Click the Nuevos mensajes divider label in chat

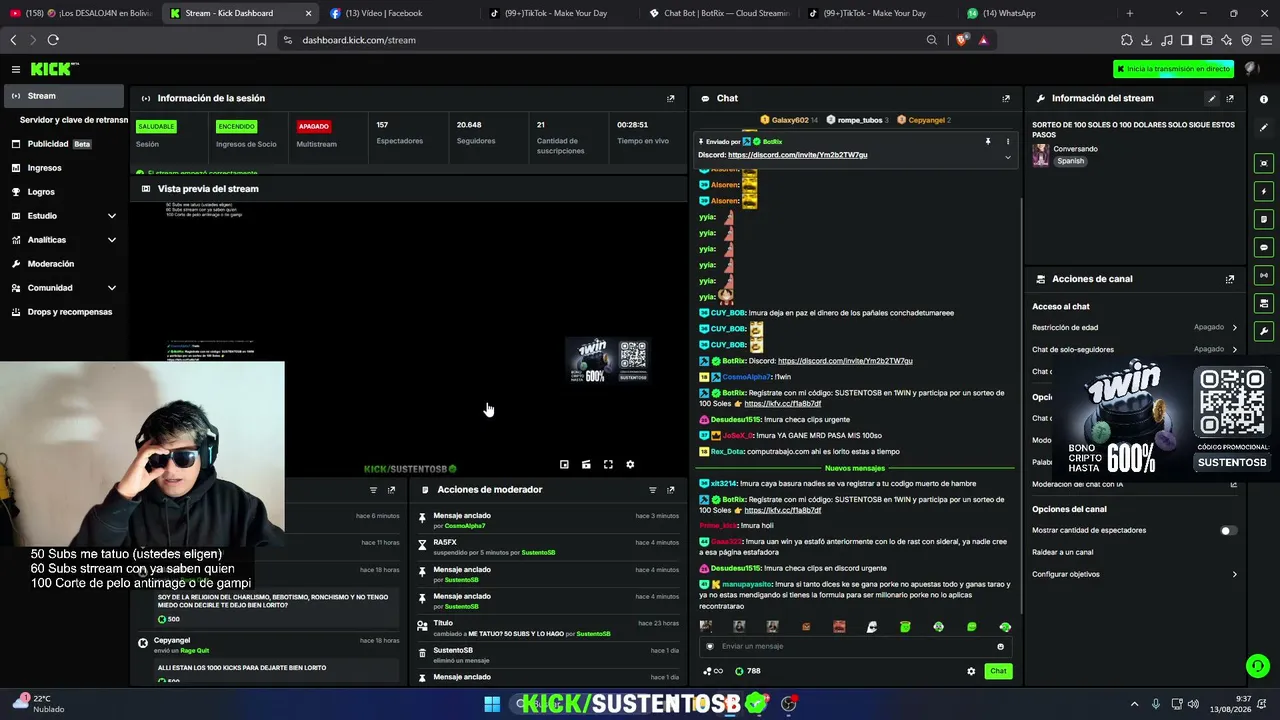[855, 468]
